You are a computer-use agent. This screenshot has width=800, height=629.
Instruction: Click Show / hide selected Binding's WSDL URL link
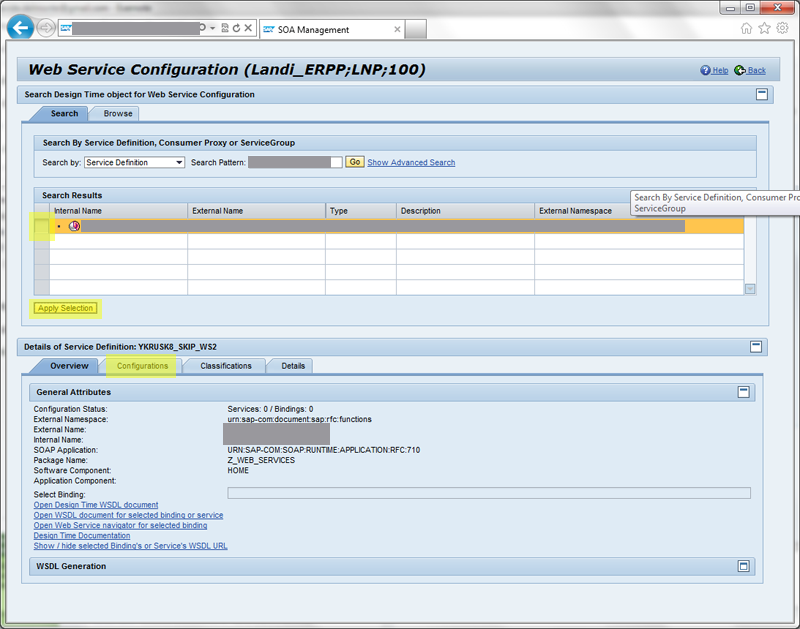click(x=131, y=546)
